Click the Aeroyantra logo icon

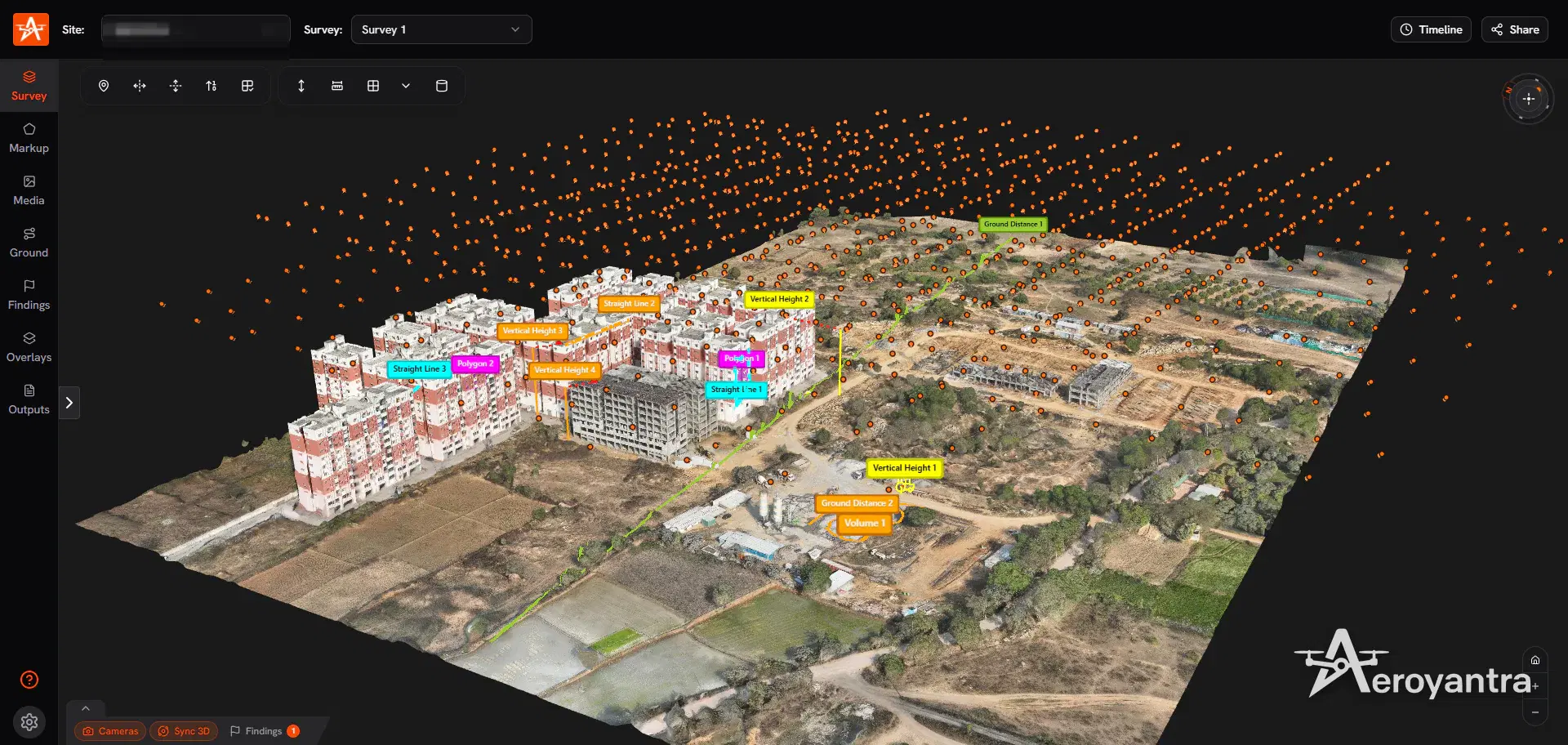31,29
